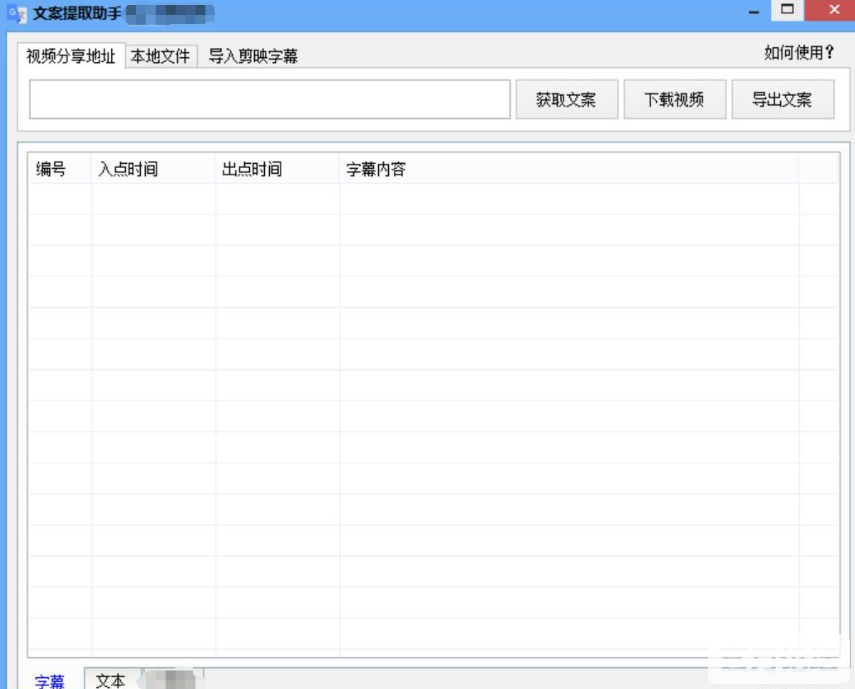Click the 下载视频 button
The height and width of the screenshot is (689, 855).
[x=675, y=99]
